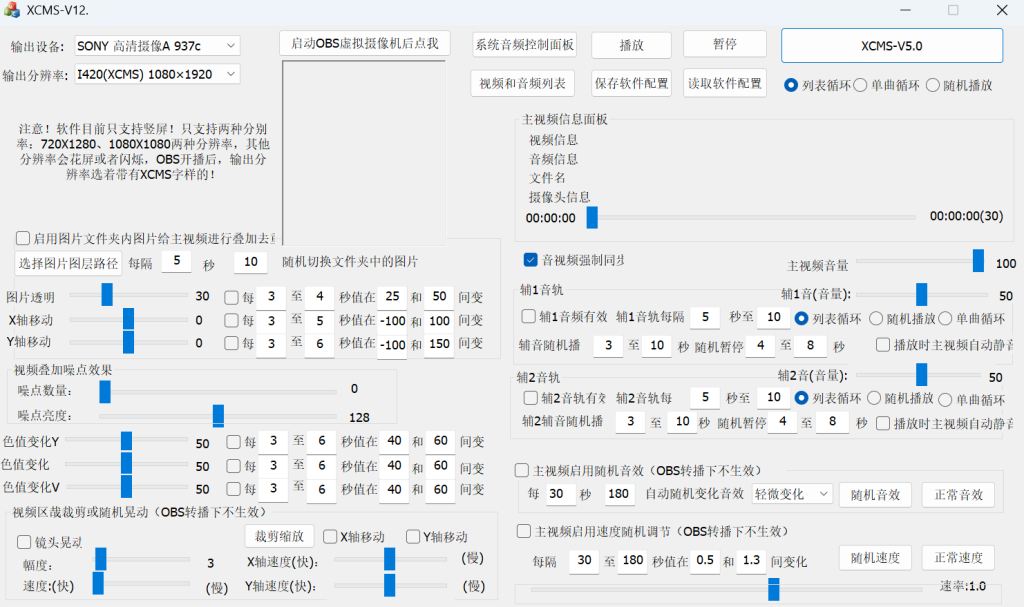The height and width of the screenshot is (607, 1024).
Task: Click the XCMS app icon in title bar
Action: pyautogui.click(x=12, y=10)
